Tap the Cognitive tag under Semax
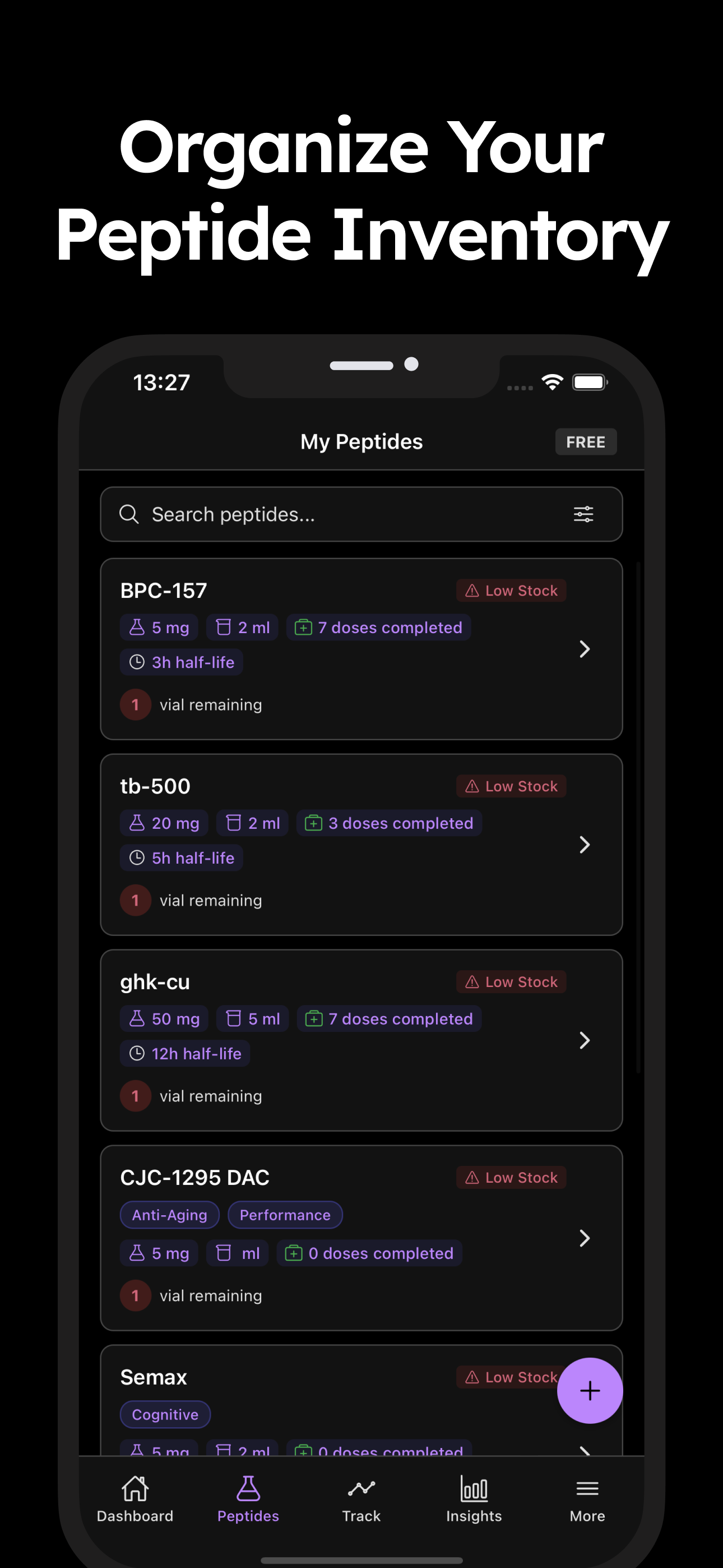The height and width of the screenshot is (1568, 723). [x=165, y=1414]
